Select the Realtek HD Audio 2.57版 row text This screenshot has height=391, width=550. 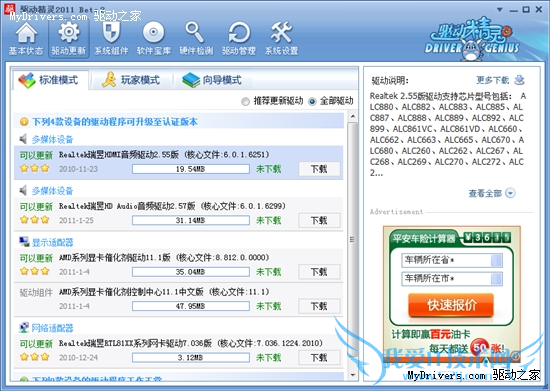pos(172,206)
